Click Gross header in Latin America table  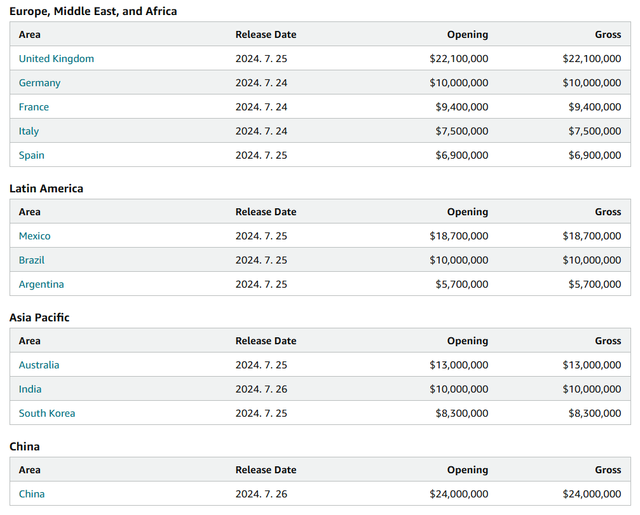click(x=607, y=212)
